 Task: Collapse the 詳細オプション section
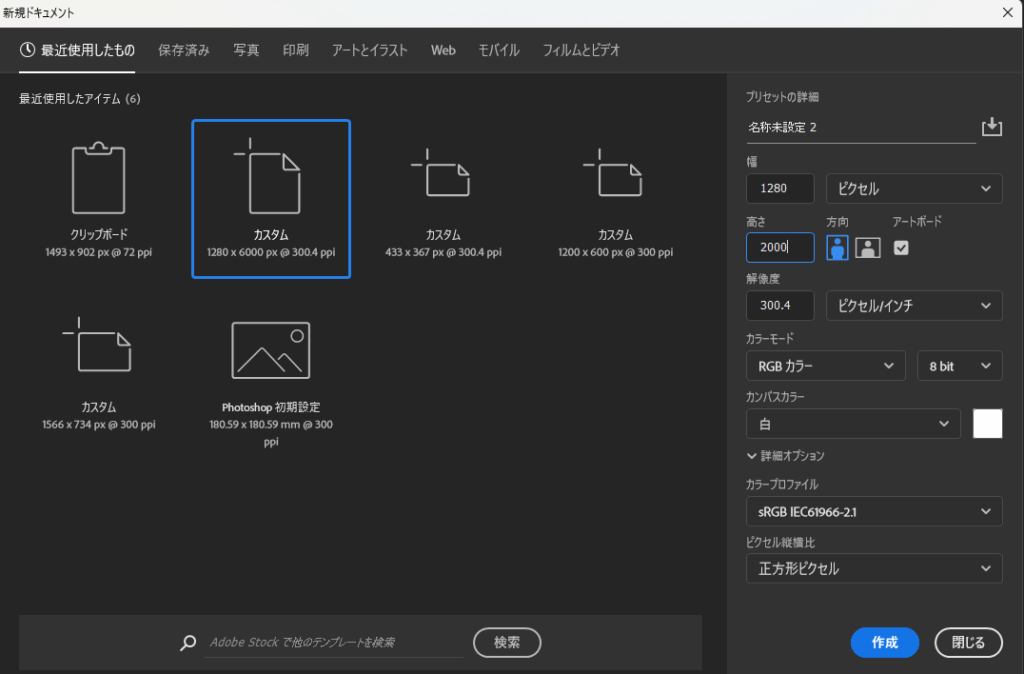[785, 456]
